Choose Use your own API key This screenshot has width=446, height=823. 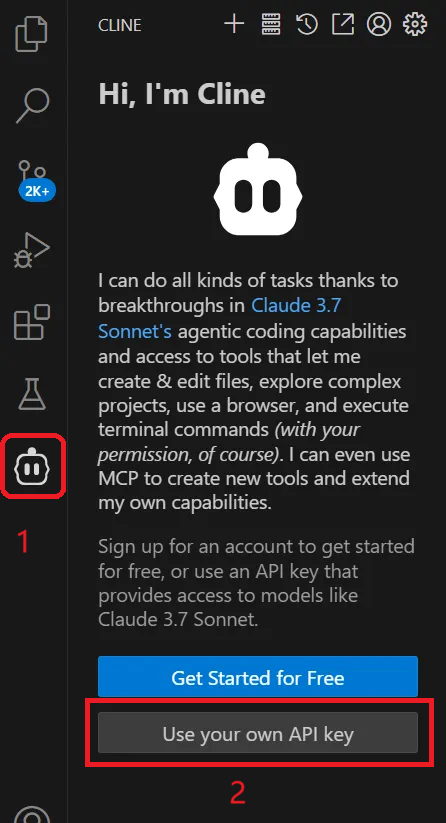point(258,733)
